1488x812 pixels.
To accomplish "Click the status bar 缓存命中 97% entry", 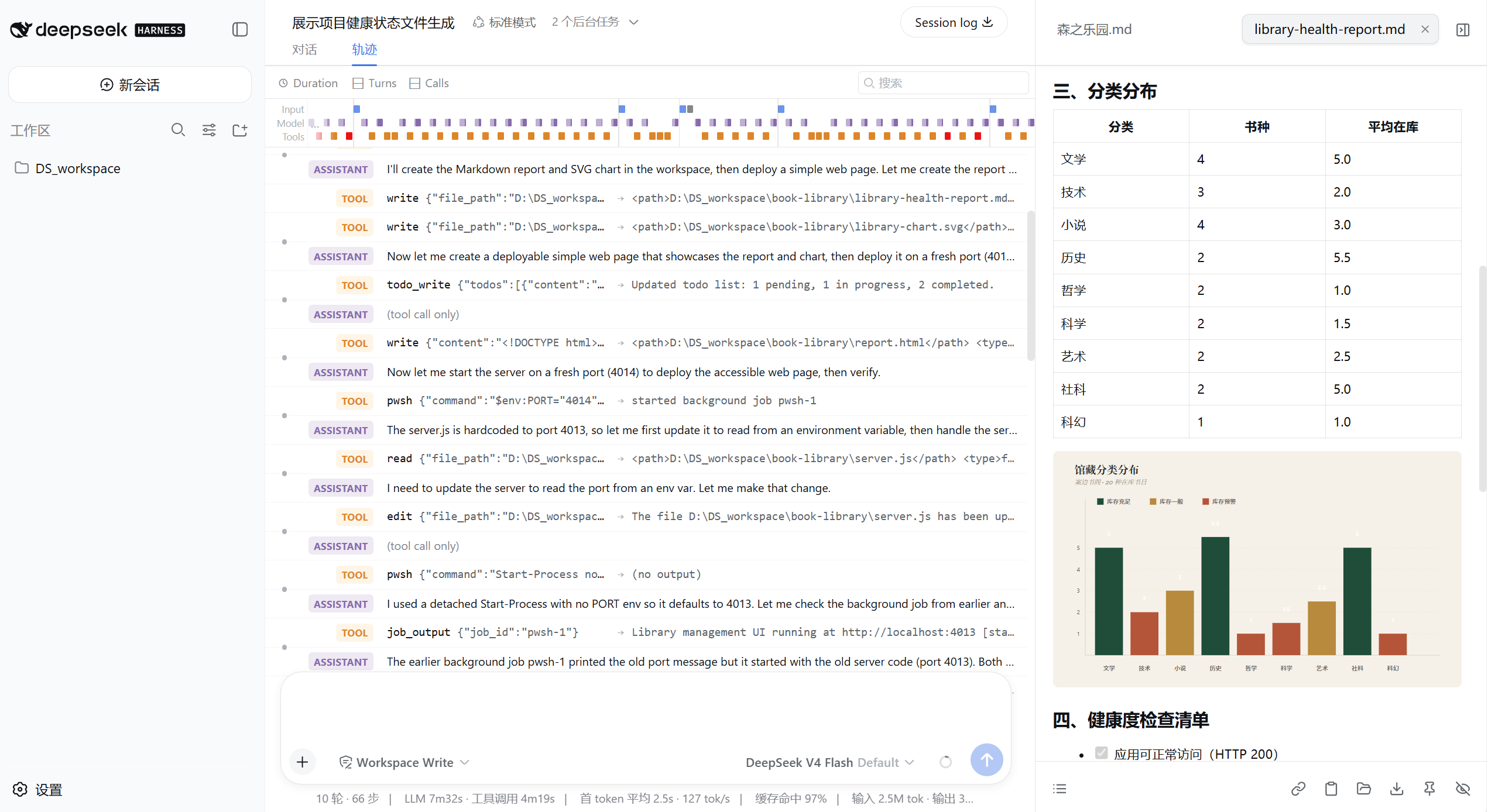I will point(790,799).
